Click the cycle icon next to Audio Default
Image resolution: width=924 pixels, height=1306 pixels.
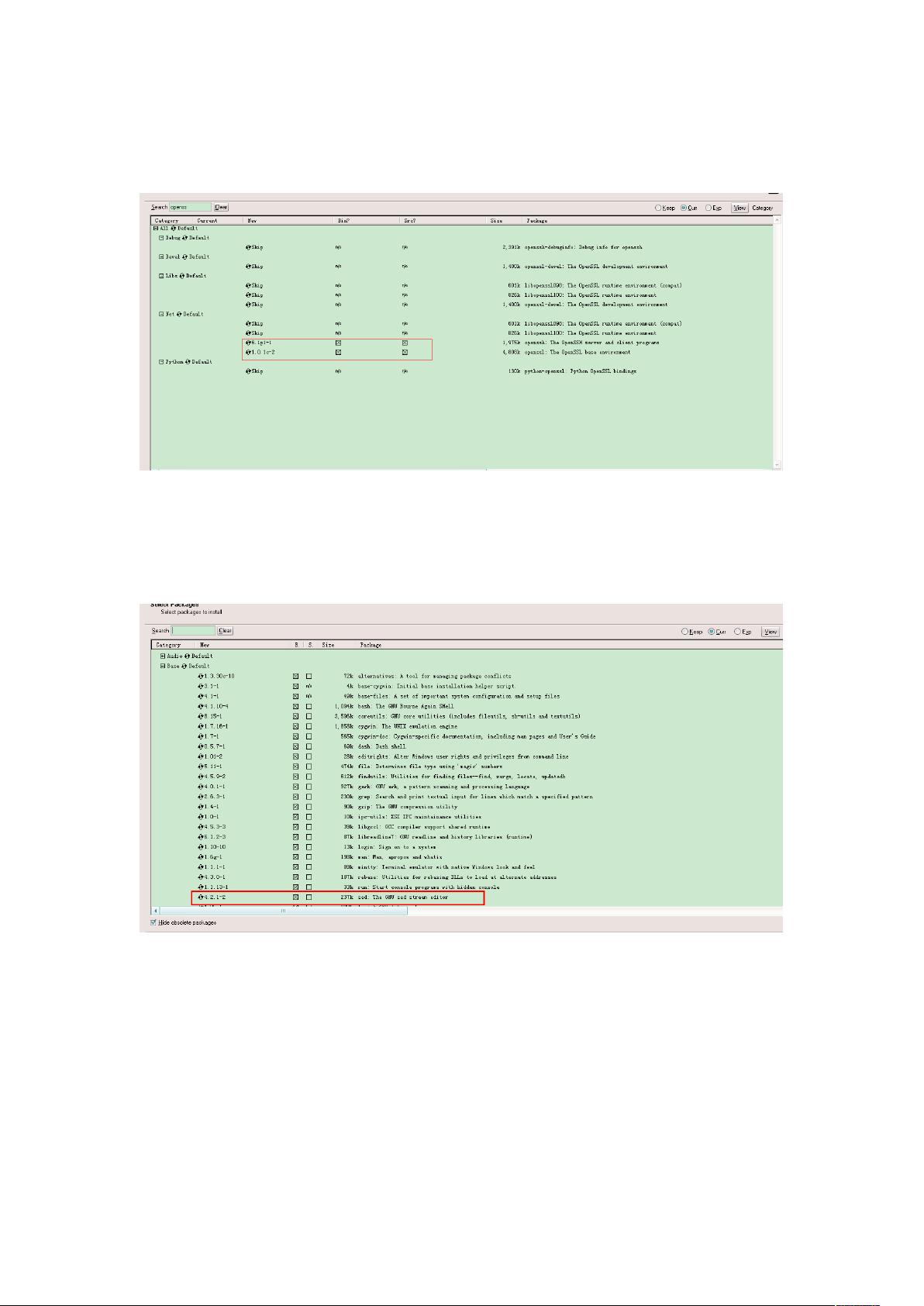coord(186,656)
